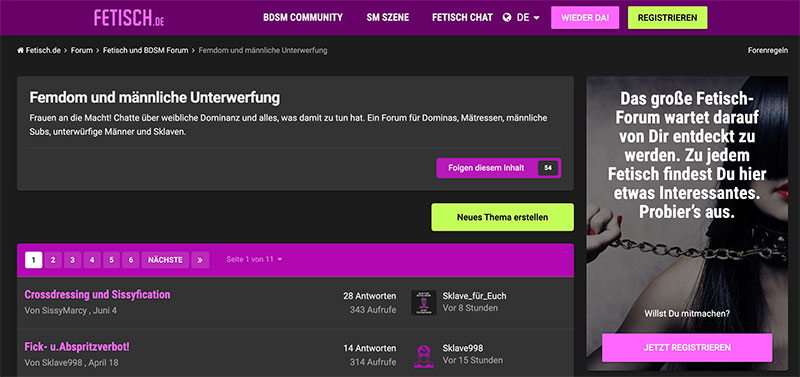This screenshot has width=800, height=377.
Task: Open 'Fick- u.Abspritzverbot!' topic
Action: coord(77,347)
